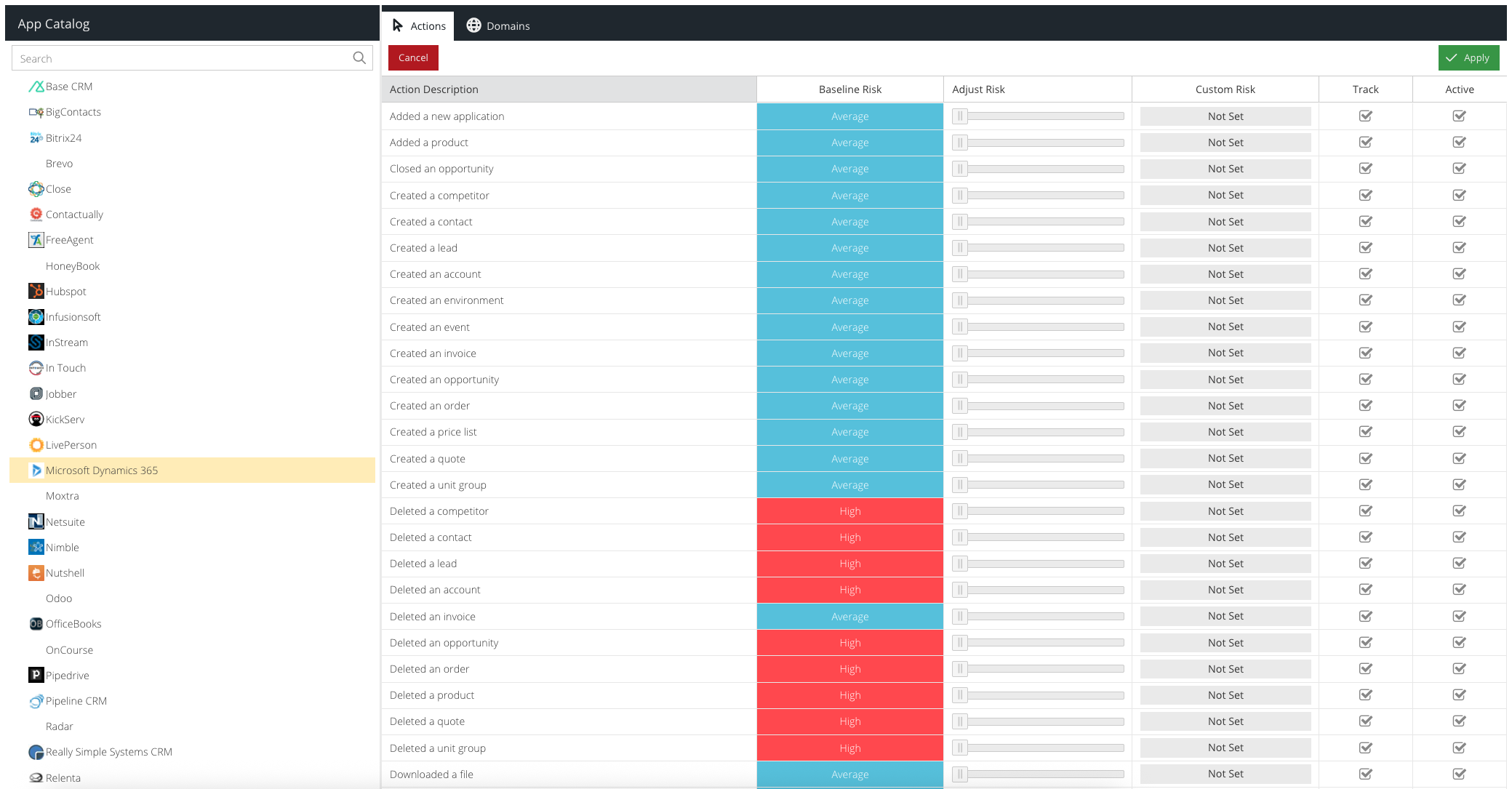Click the Microsoft Dynamics 365 icon

coord(36,470)
